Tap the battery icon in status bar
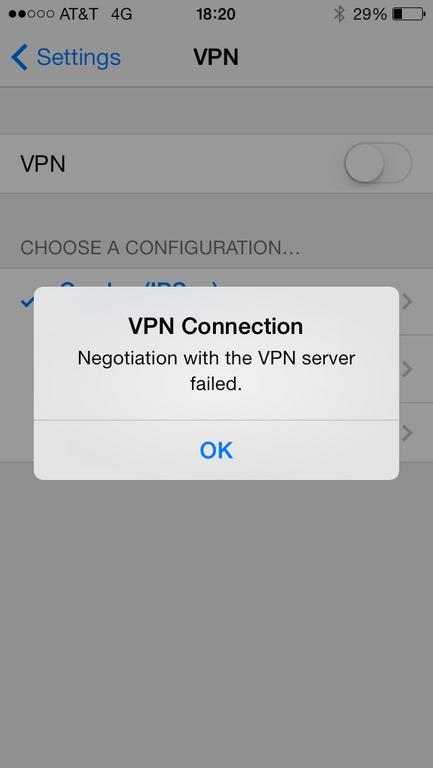Screen dimensions: 433x768 coord(409,14)
